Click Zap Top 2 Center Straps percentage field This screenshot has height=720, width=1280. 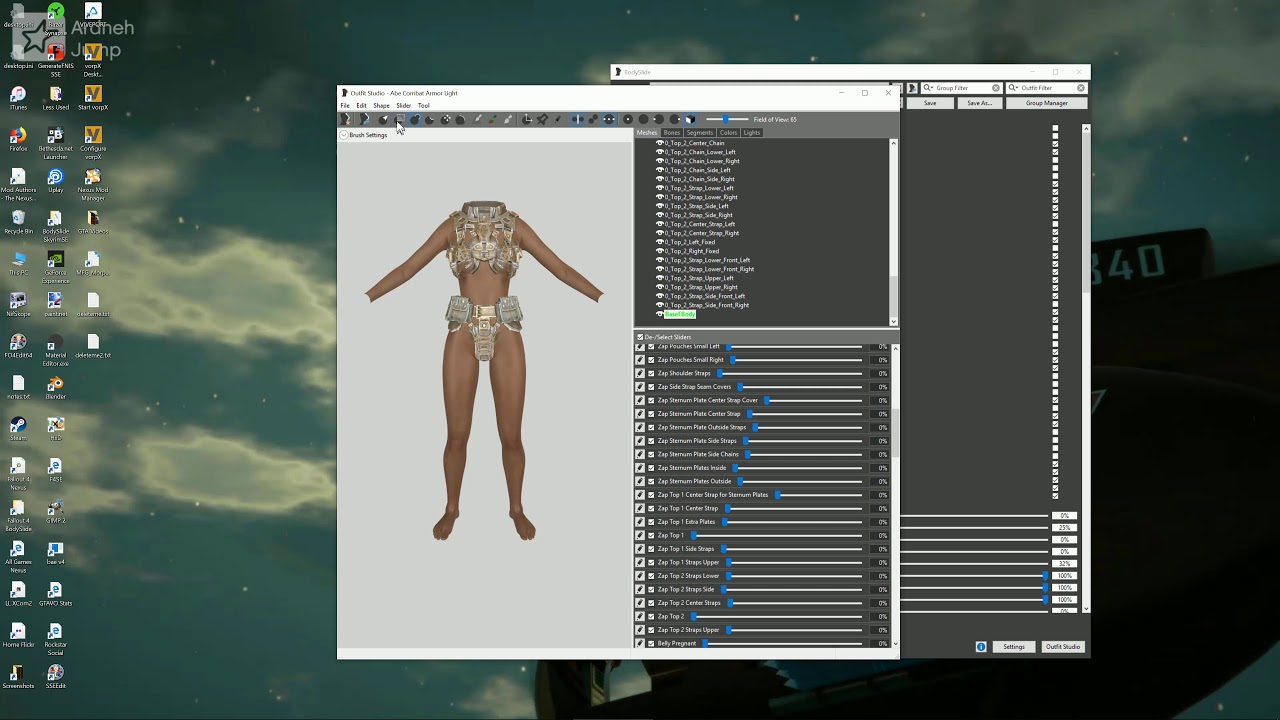(881, 603)
